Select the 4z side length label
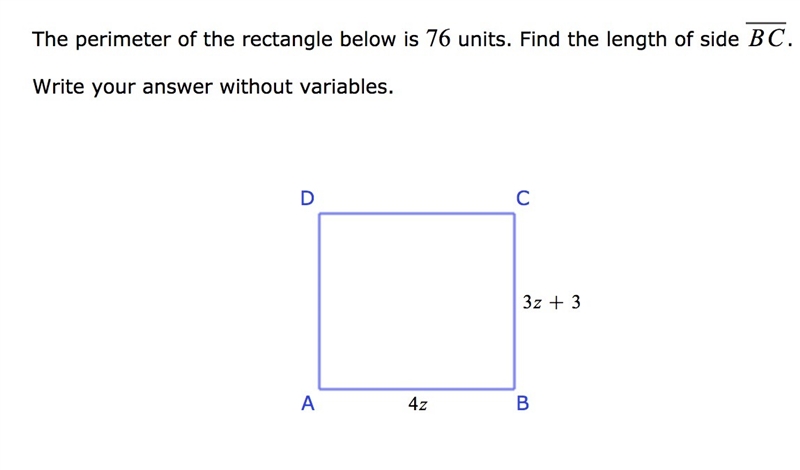The height and width of the screenshot is (470, 800). (x=418, y=404)
